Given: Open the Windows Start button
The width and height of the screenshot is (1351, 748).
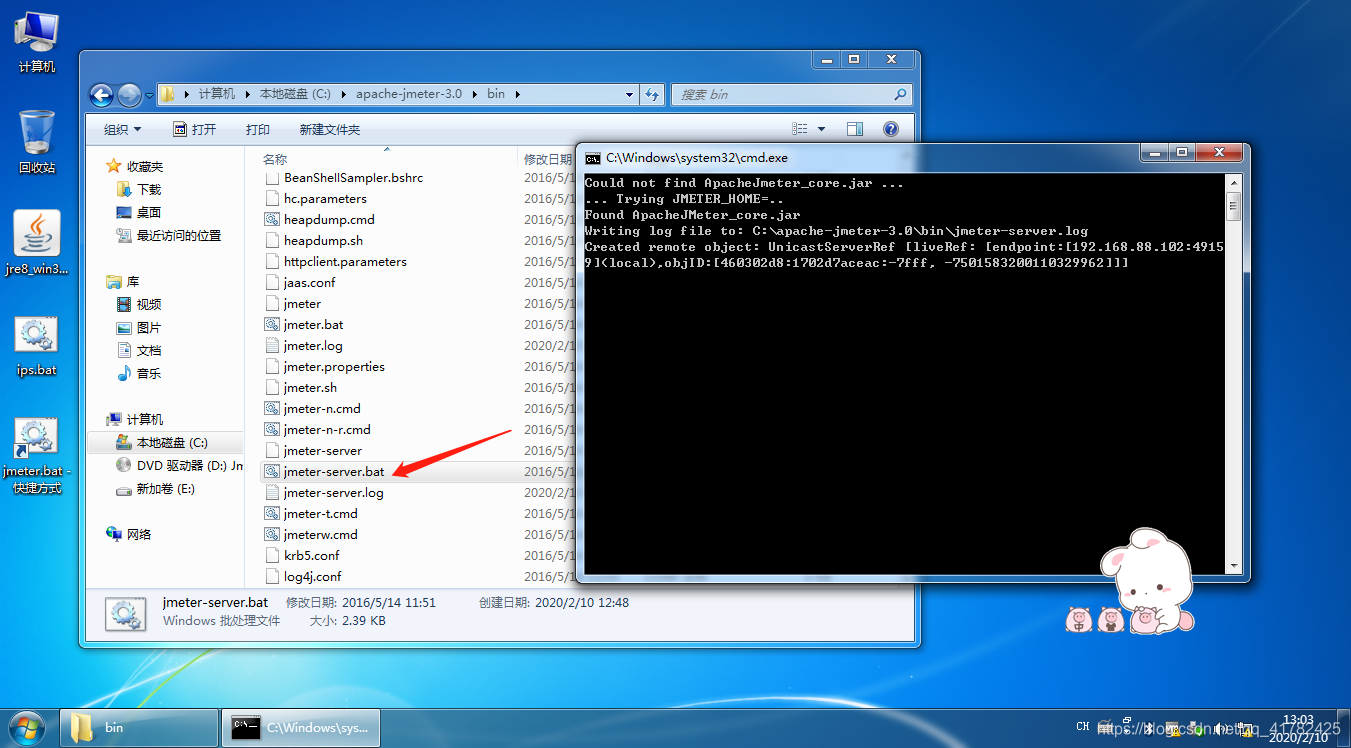Looking at the screenshot, I should tap(28, 727).
